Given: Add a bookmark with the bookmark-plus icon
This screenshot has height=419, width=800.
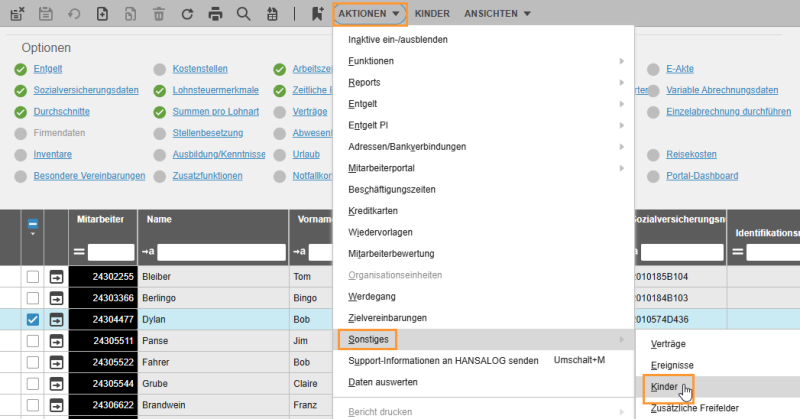Looking at the screenshot, I should 317,14.
